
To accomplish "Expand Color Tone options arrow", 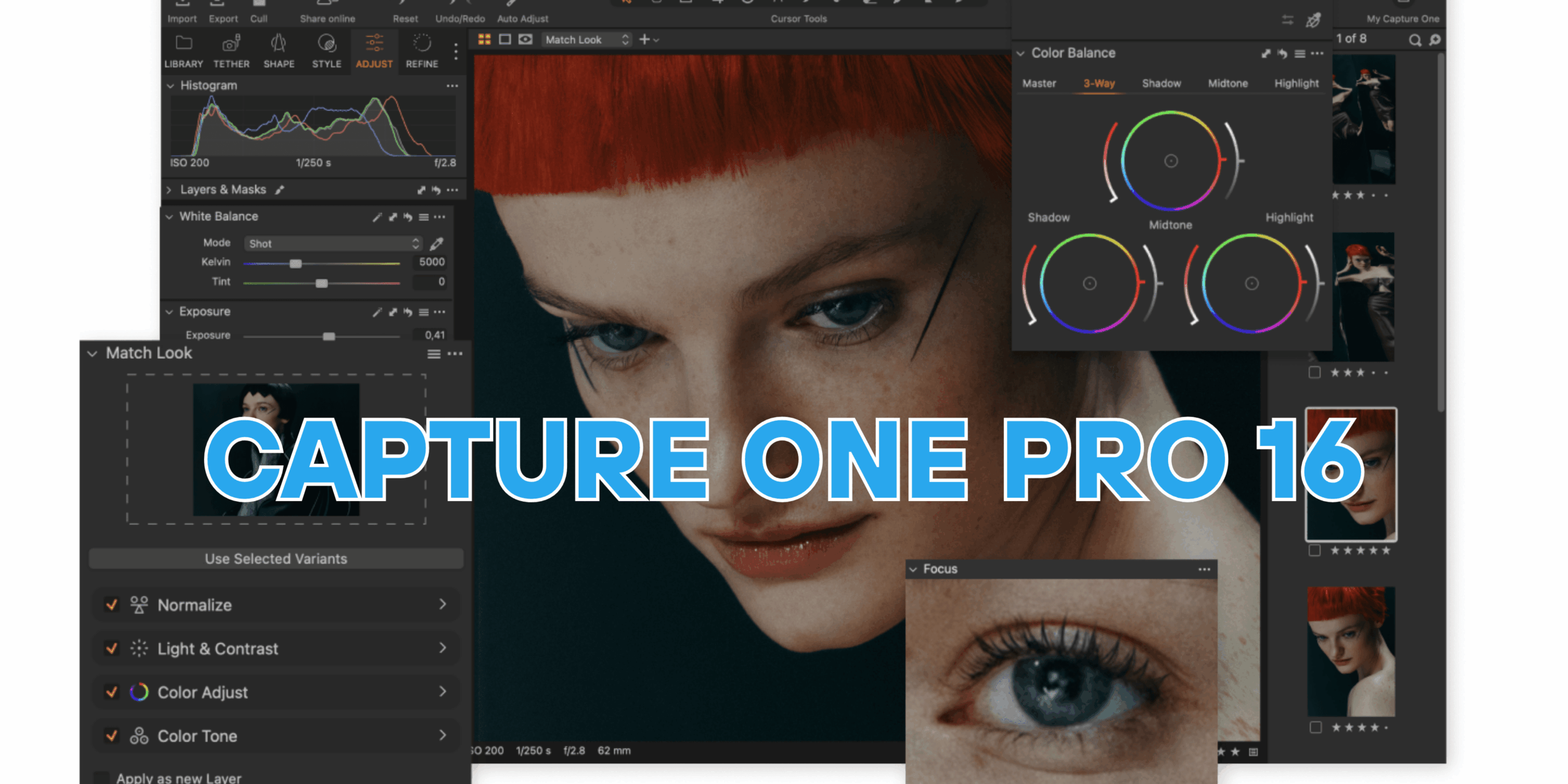I will [442, 735].
